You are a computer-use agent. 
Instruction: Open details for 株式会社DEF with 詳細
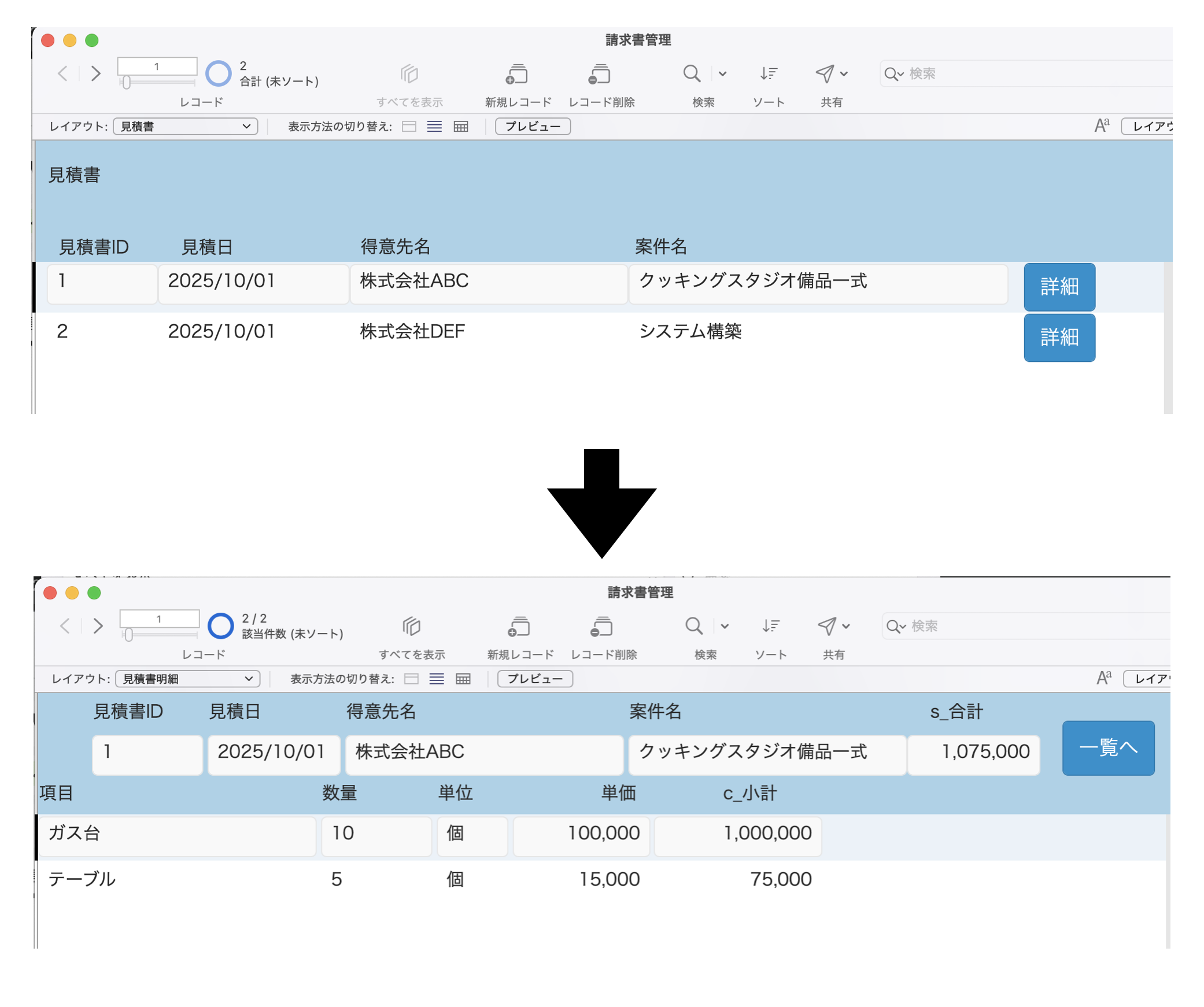coord(1059,338)
